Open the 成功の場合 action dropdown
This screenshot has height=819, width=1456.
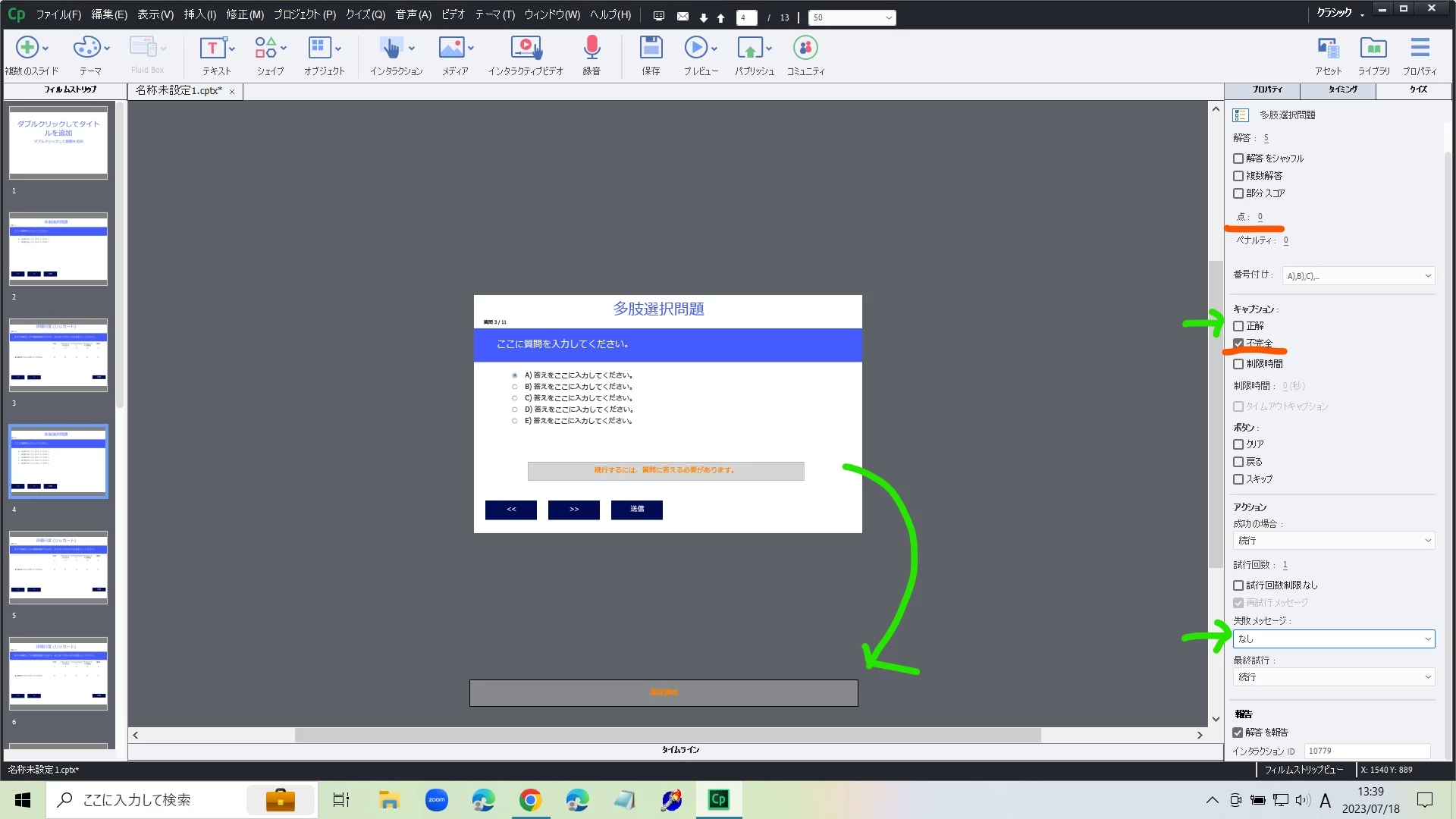(x=1333, y=541)
